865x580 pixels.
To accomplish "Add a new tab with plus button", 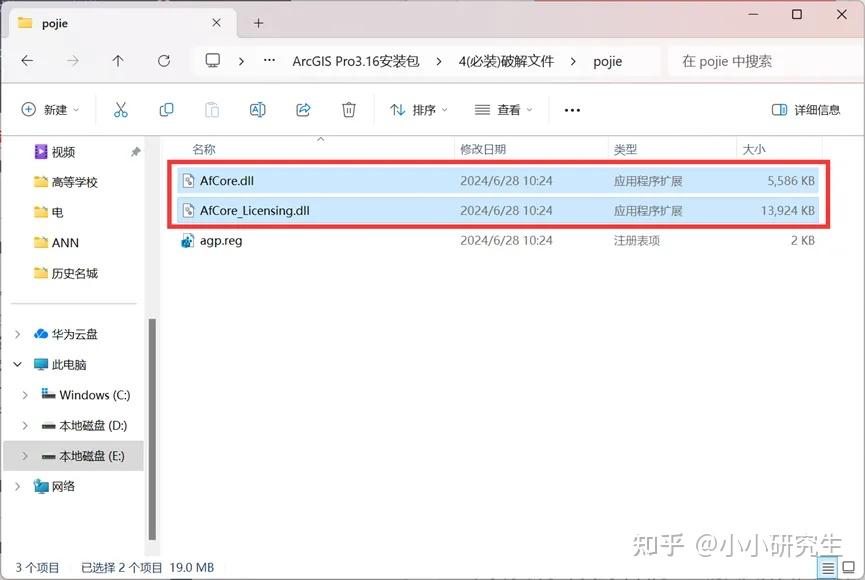I will (x=258, y=23).
